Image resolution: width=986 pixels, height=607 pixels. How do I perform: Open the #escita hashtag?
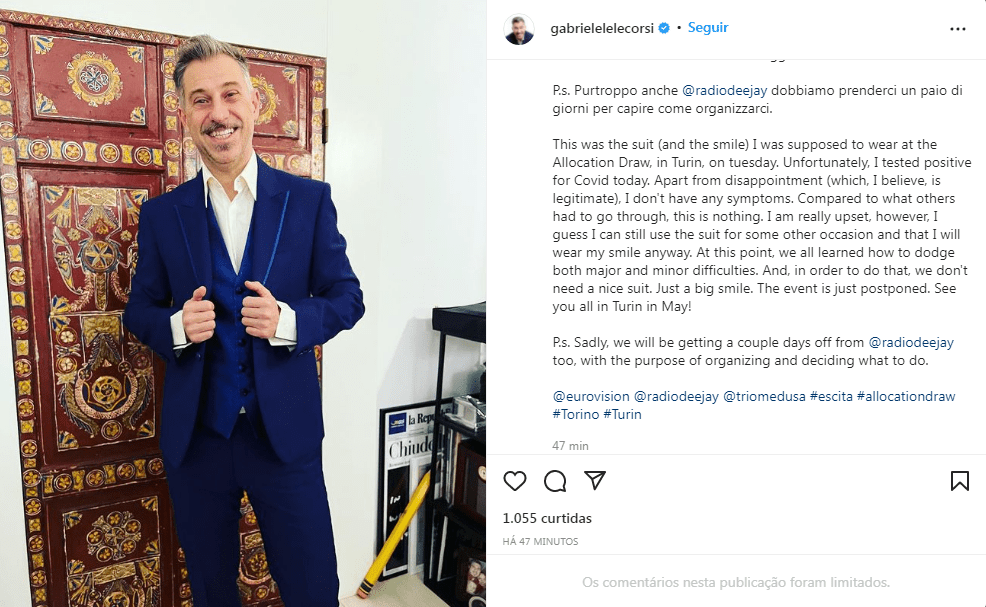coord(831,396)
